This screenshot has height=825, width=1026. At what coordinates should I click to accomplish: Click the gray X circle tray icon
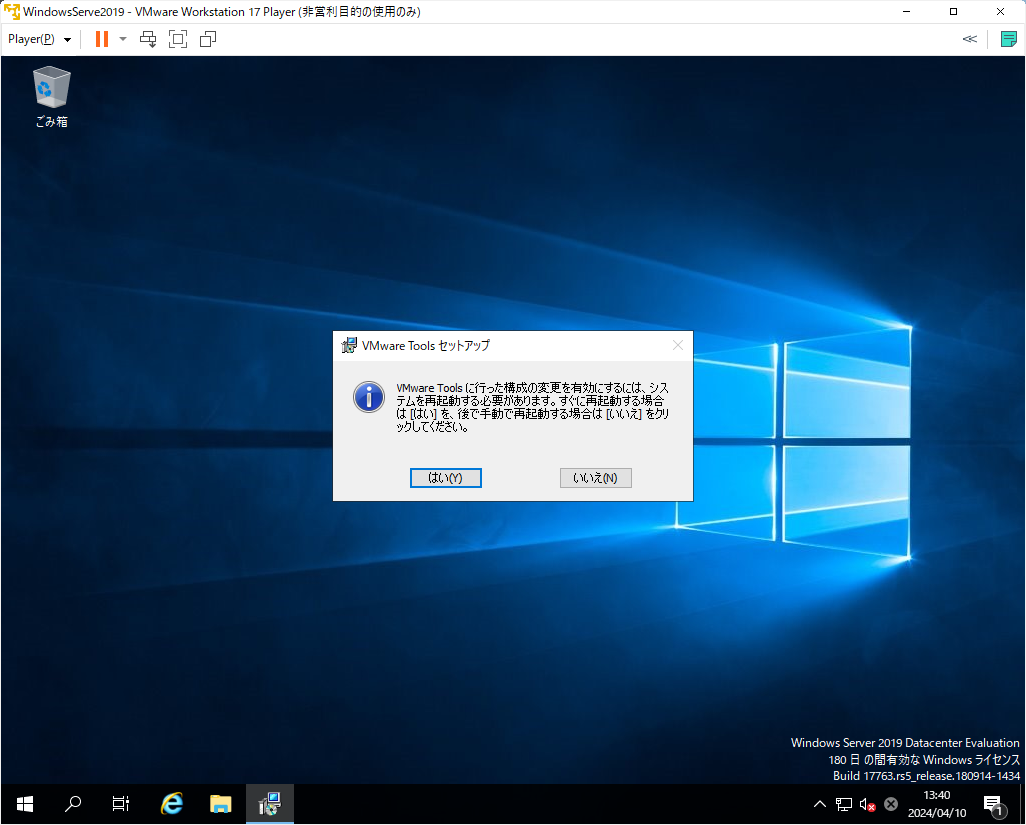pyautogui.click(x=891, y=804)
